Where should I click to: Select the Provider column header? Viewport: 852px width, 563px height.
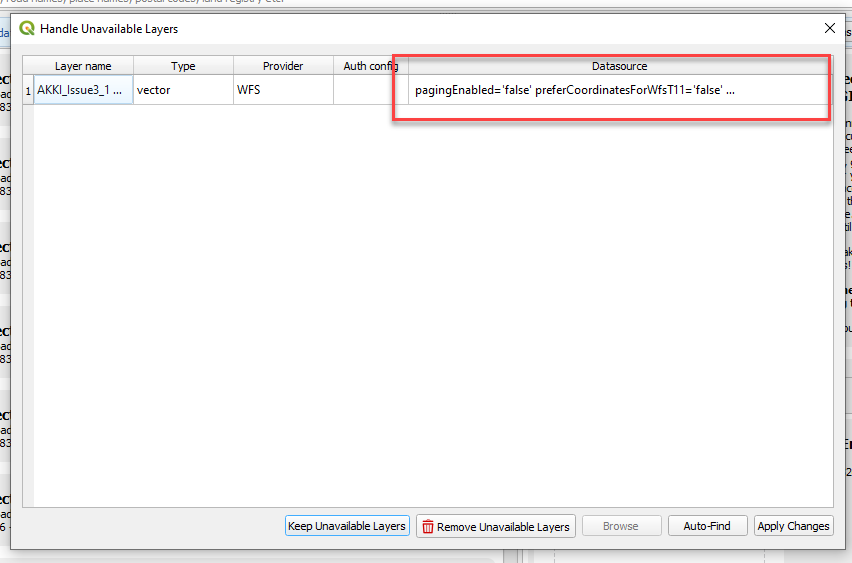(283, 66)
